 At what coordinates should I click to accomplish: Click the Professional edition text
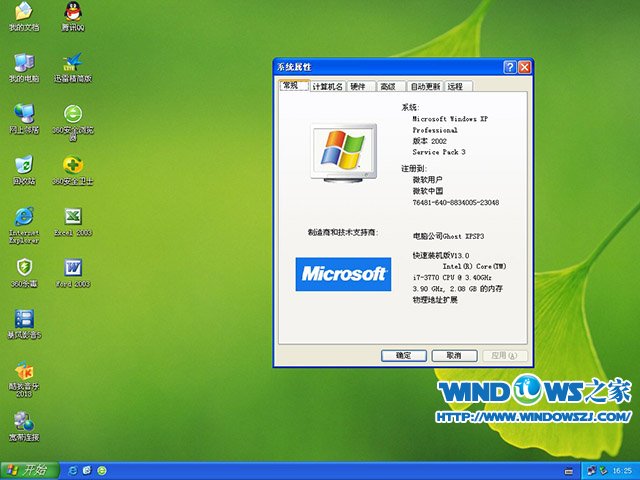point(435,130)
